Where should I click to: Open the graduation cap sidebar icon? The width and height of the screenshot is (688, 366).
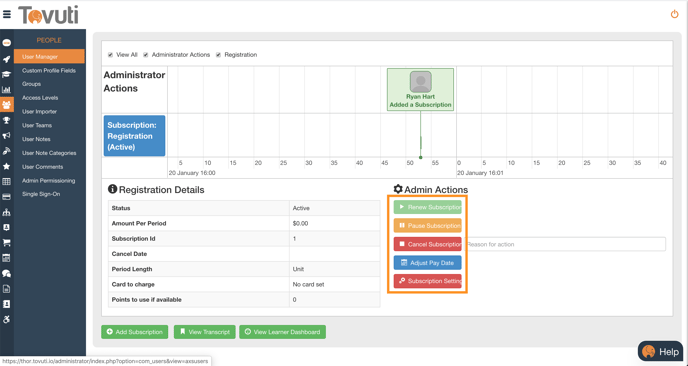pos(7,74)
